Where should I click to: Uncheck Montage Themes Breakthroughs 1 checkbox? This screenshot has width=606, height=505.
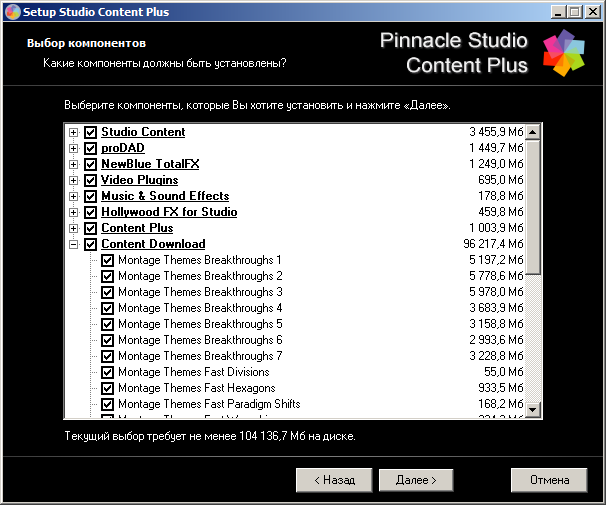[x=107, y=260]
